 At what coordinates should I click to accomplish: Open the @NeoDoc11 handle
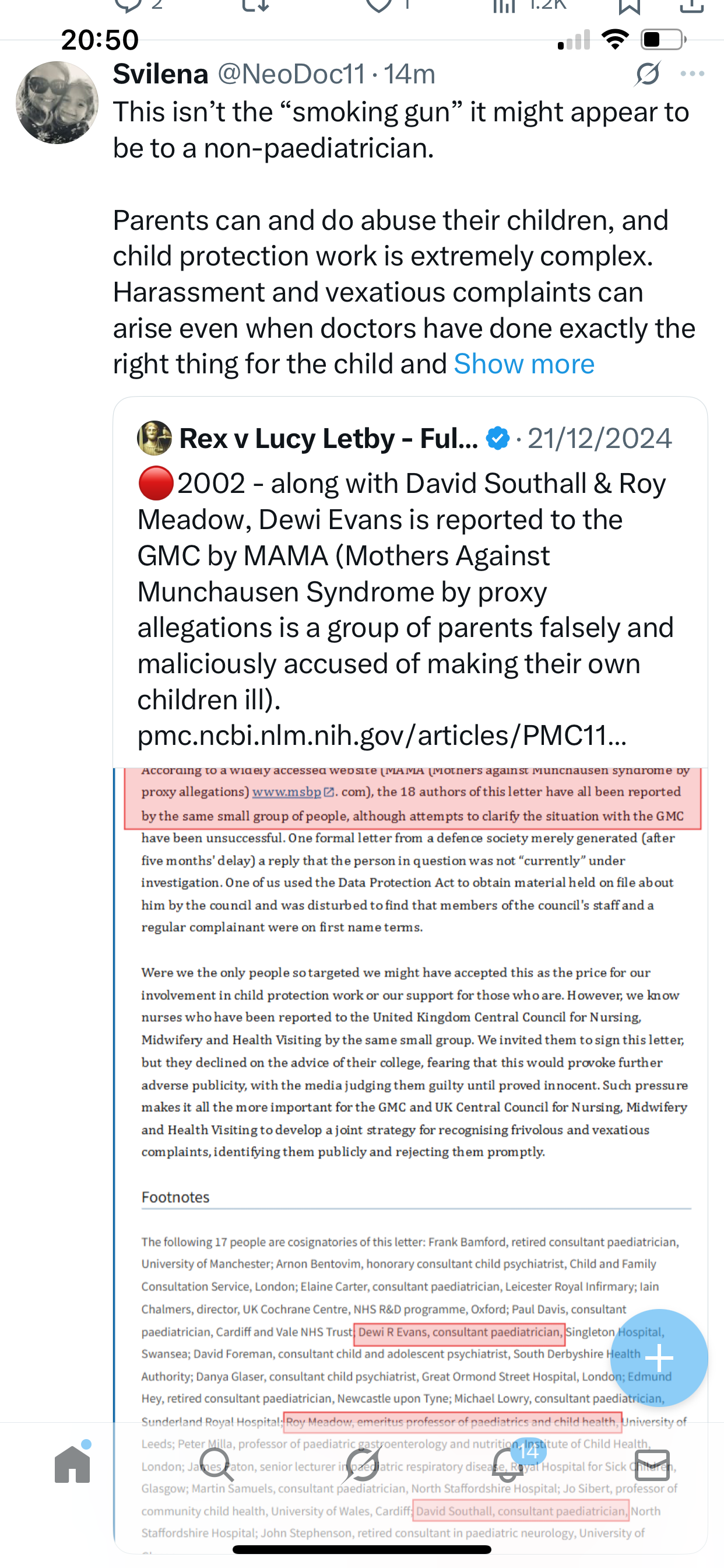point(291,74)
